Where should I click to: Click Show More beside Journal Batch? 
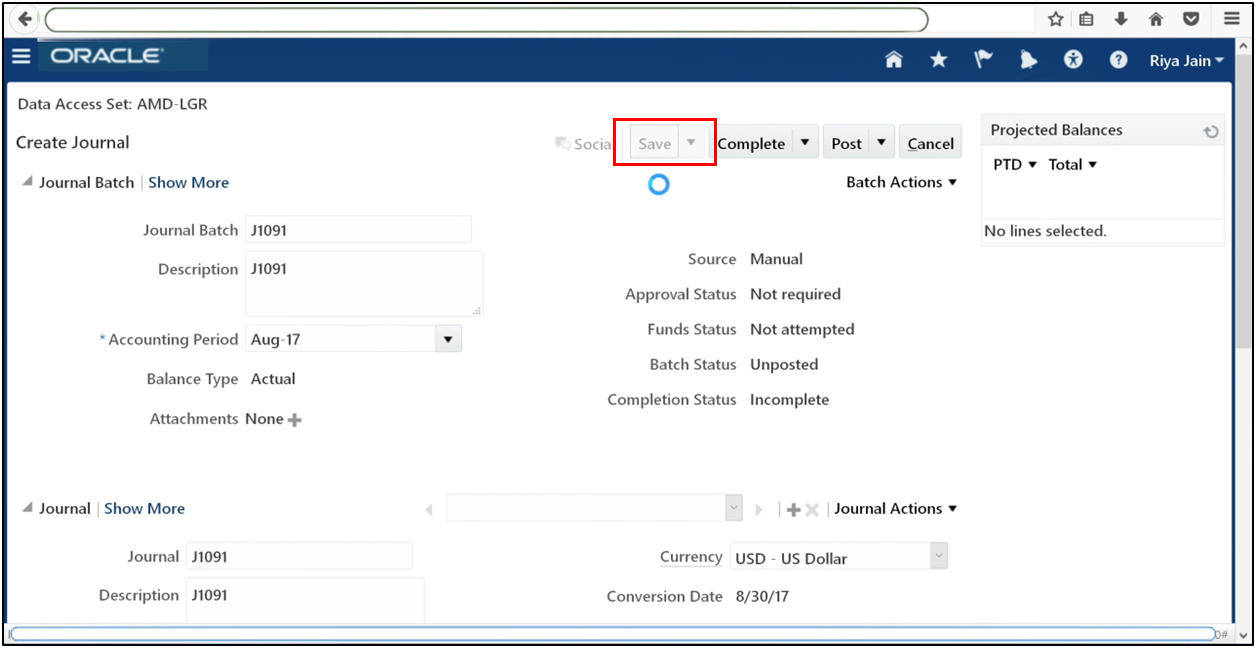(188, 181)
